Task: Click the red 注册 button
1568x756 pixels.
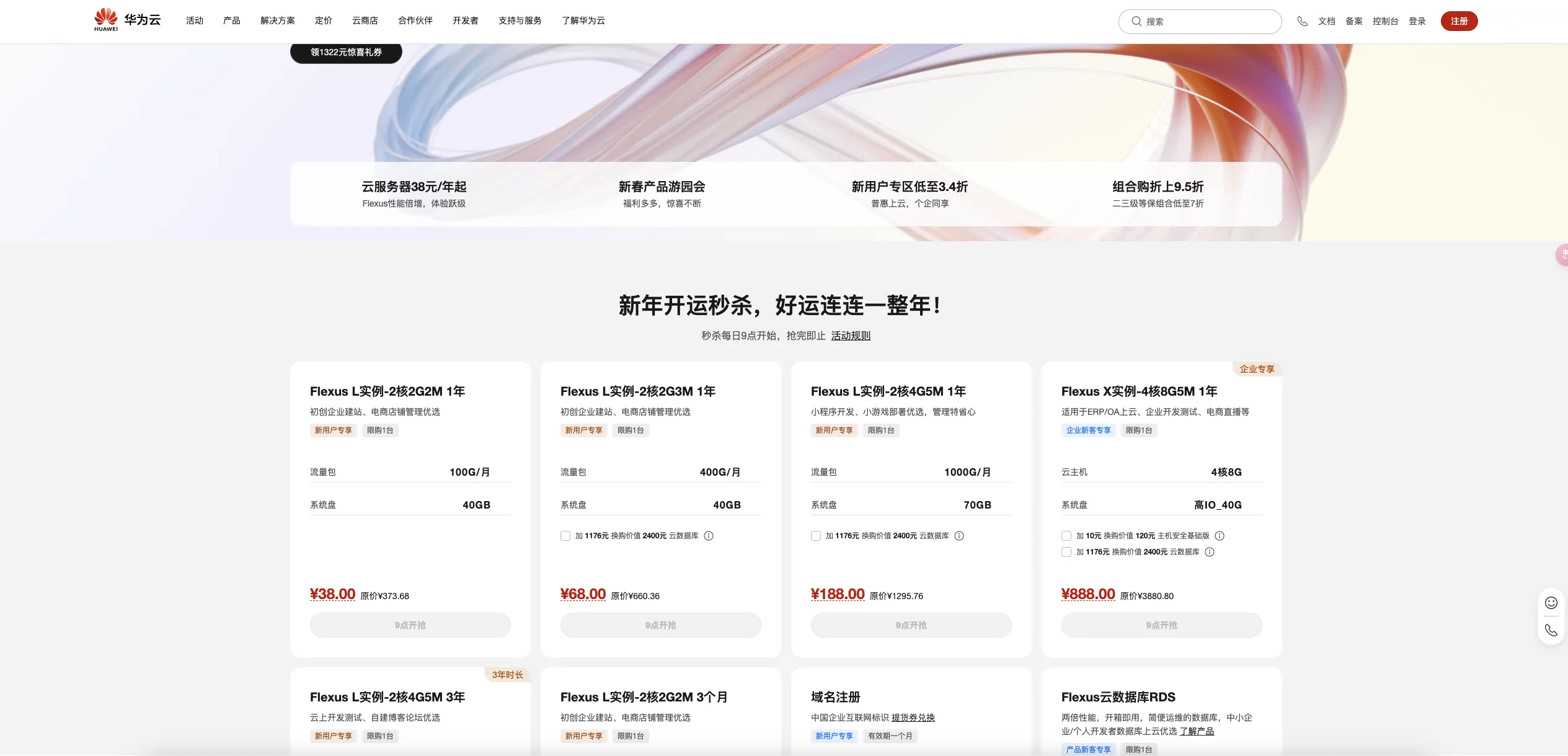Action: point(1458,21)
